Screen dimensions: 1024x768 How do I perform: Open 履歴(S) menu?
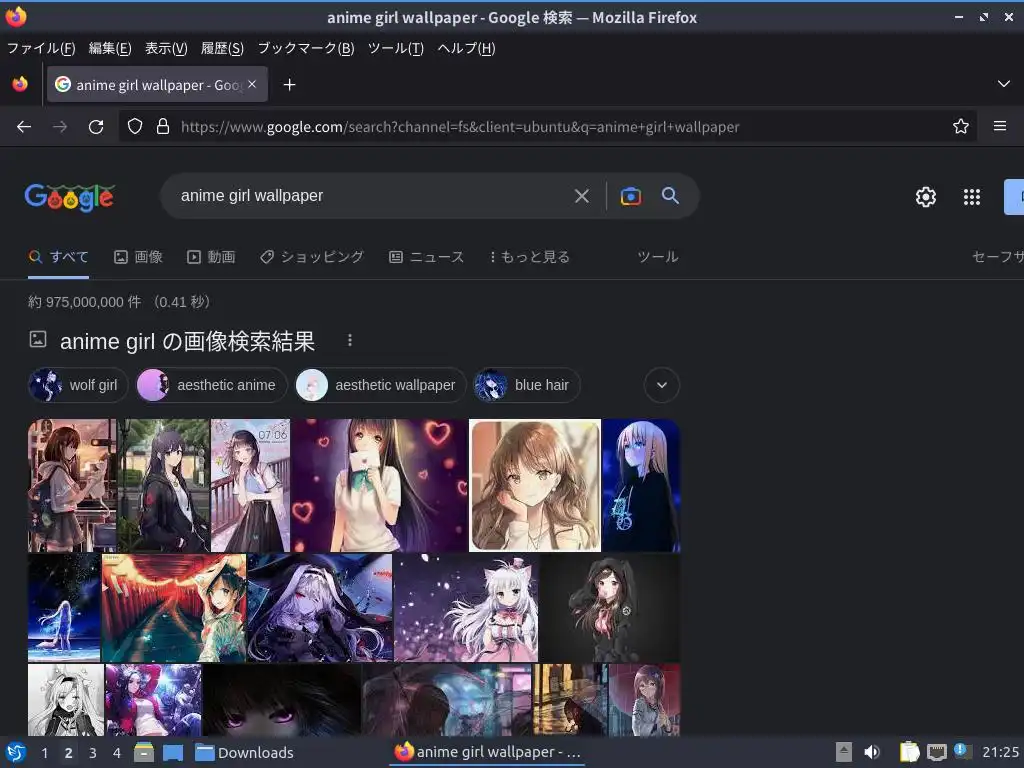(222, 48)
